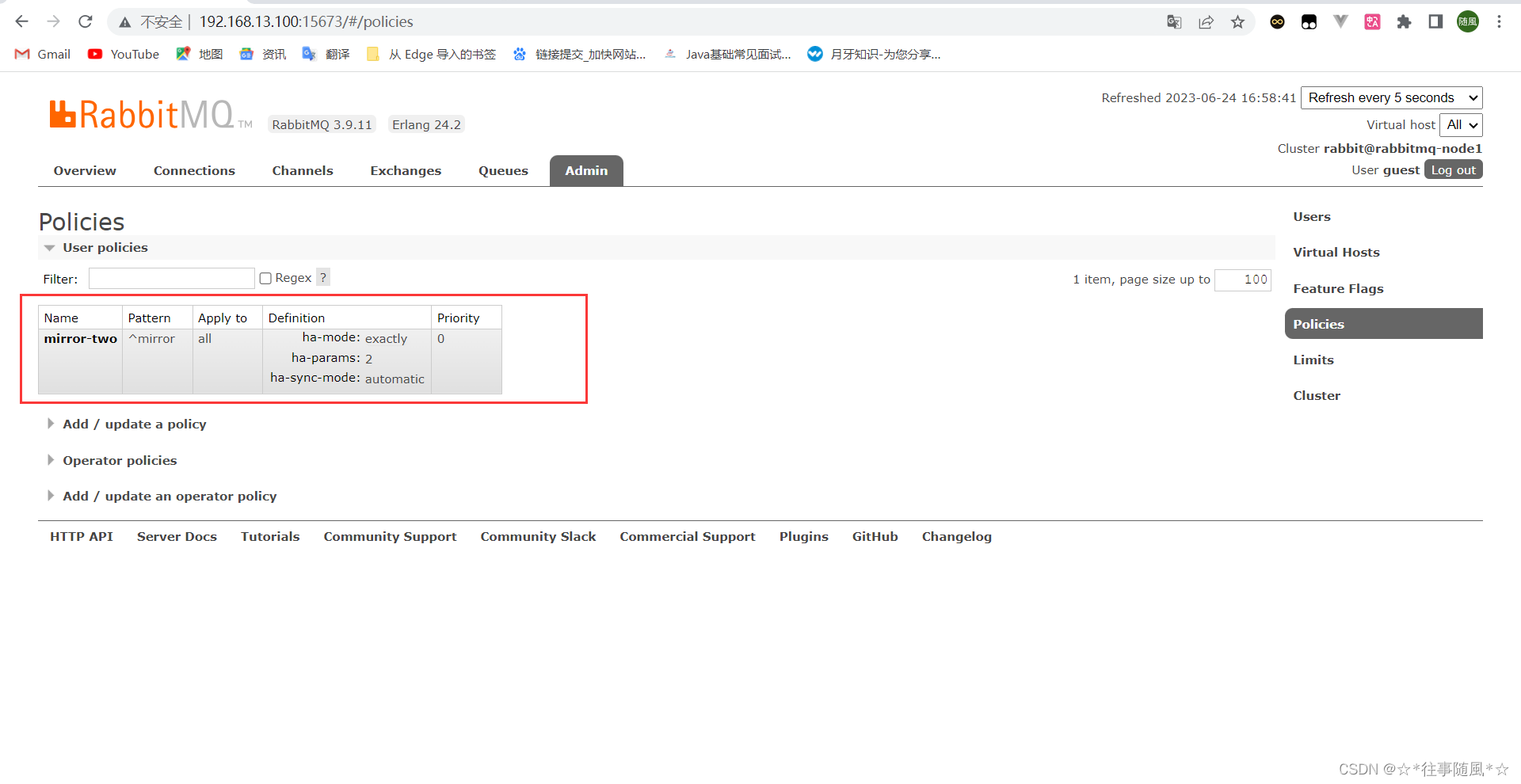Image resolution: width=1521 pixels, height=784 pixels.
Task: Open the 翻译 translate bookmark
Action: [x=326, y=54]
